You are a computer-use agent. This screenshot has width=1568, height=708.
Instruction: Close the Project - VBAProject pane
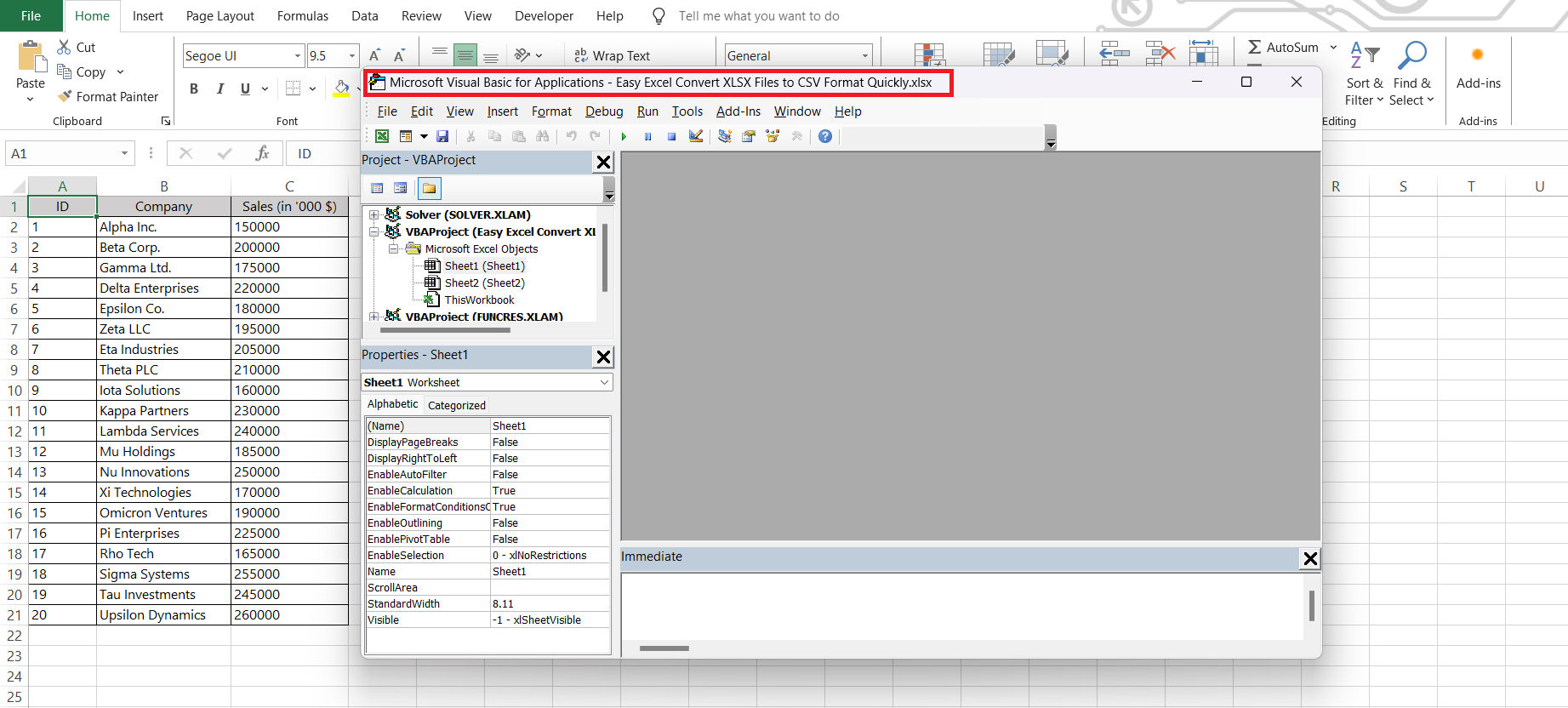pyautogui.click(x=603, y=162)
